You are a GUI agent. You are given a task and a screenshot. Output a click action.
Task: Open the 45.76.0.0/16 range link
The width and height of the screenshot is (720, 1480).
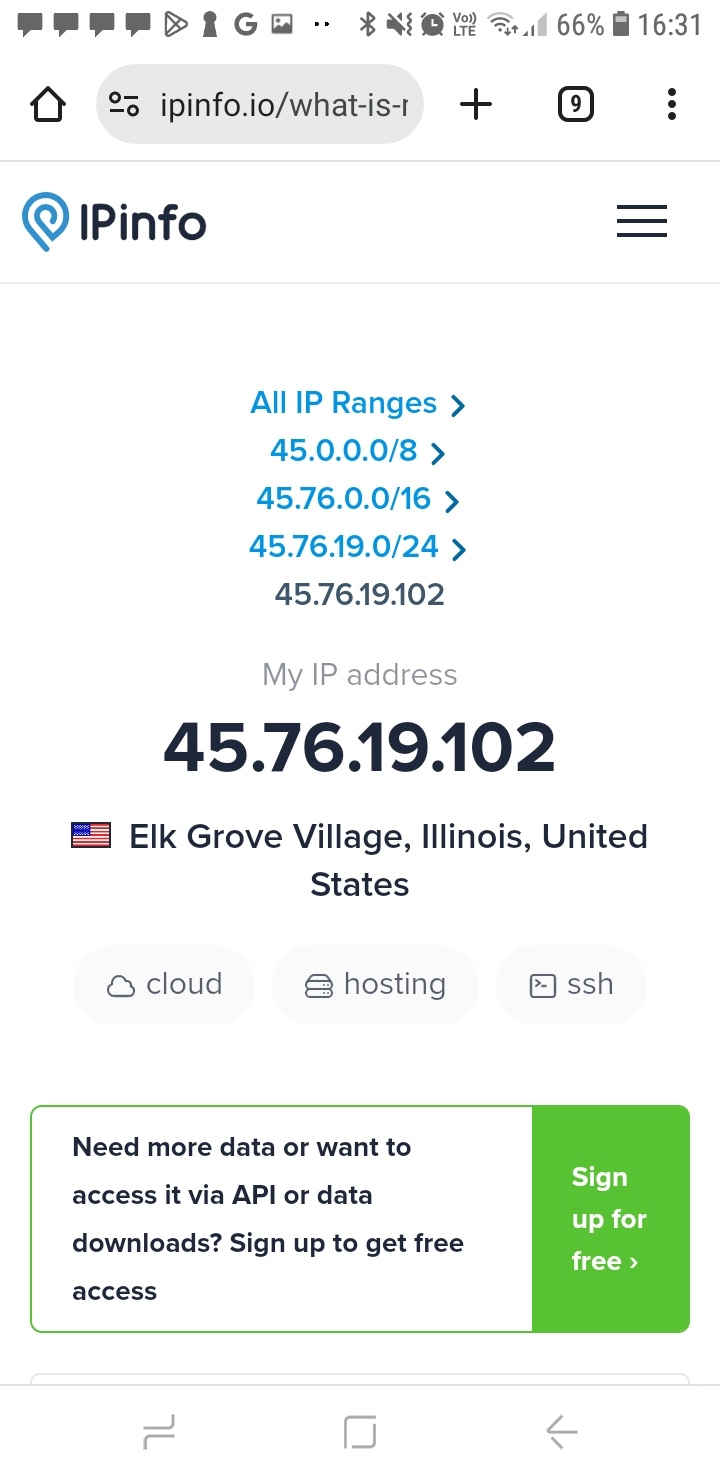point(343,498)
